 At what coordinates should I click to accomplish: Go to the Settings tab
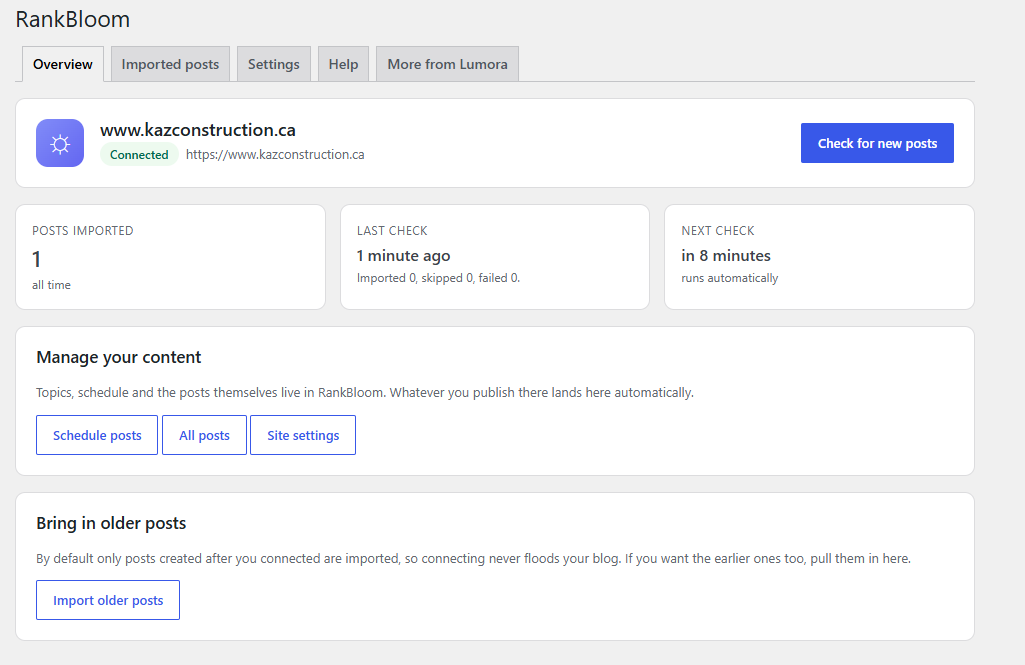point(273,64)
